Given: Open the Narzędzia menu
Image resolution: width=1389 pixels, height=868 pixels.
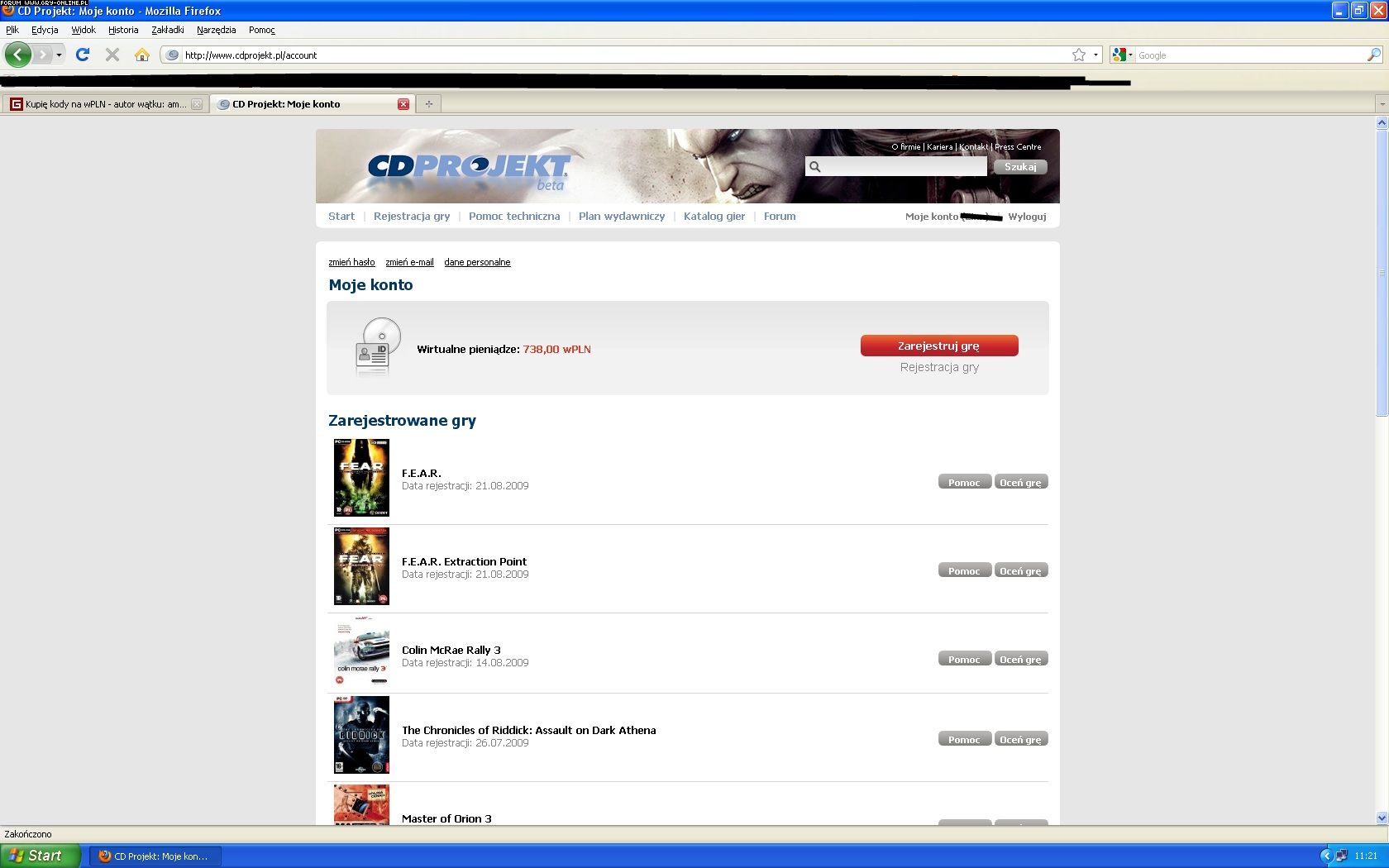Looking at the screenshot, I should tap(217, 30).
